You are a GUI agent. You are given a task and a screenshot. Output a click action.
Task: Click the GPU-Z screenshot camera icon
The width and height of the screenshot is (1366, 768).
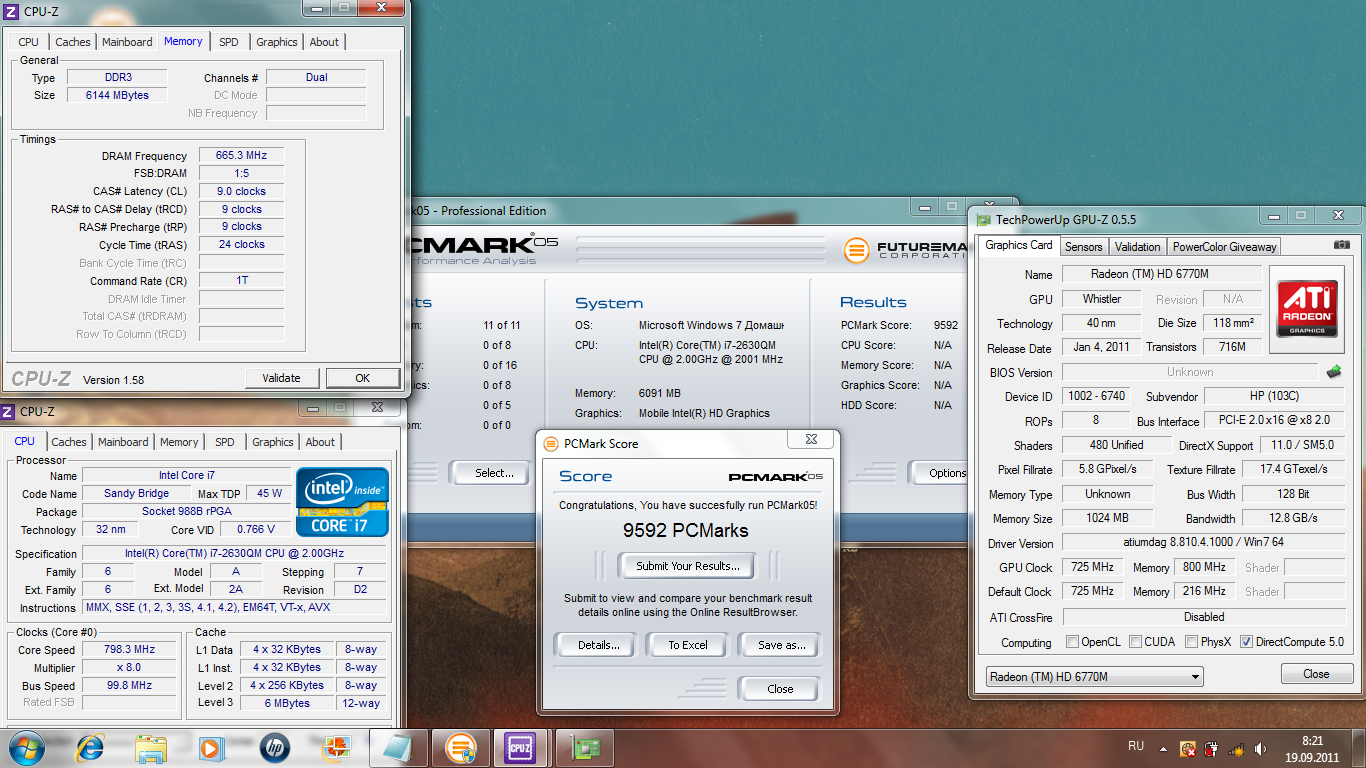pos(1341,245)
